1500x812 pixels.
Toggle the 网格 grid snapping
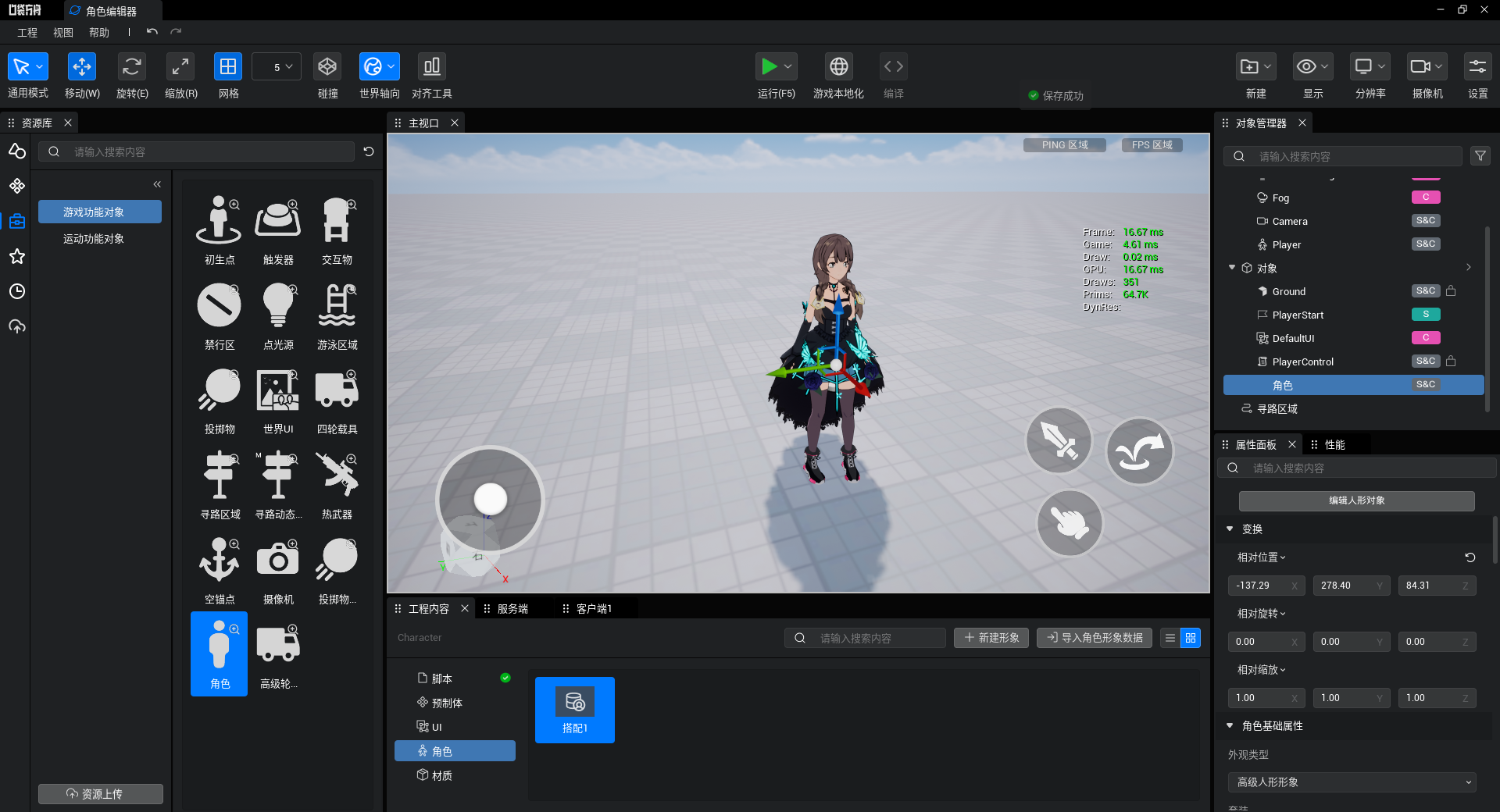(x=228, y=67)
